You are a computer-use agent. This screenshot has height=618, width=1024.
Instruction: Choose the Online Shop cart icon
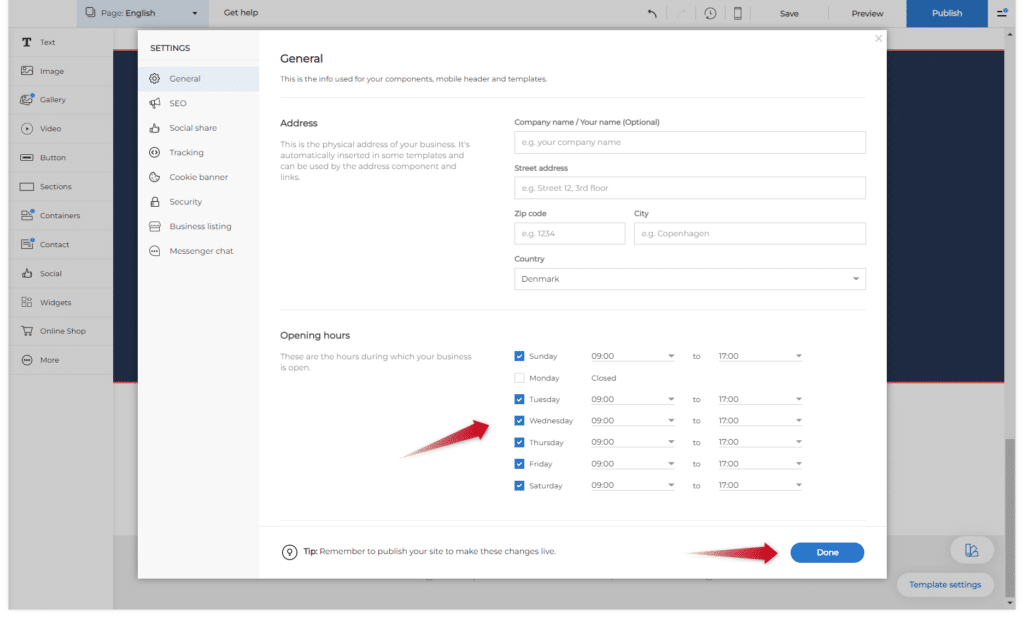[28, 331]
